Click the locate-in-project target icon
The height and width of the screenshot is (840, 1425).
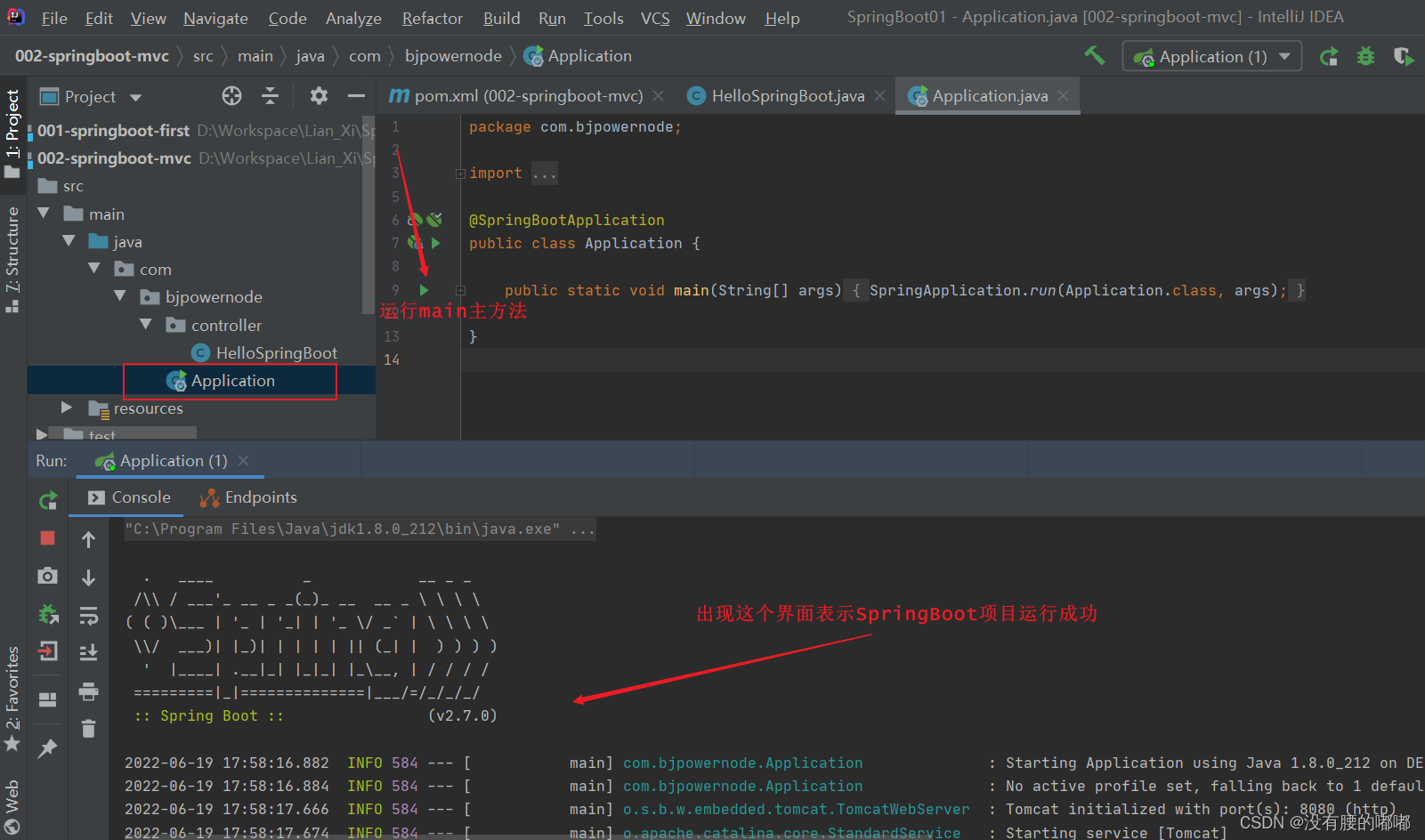coord(231,96)
